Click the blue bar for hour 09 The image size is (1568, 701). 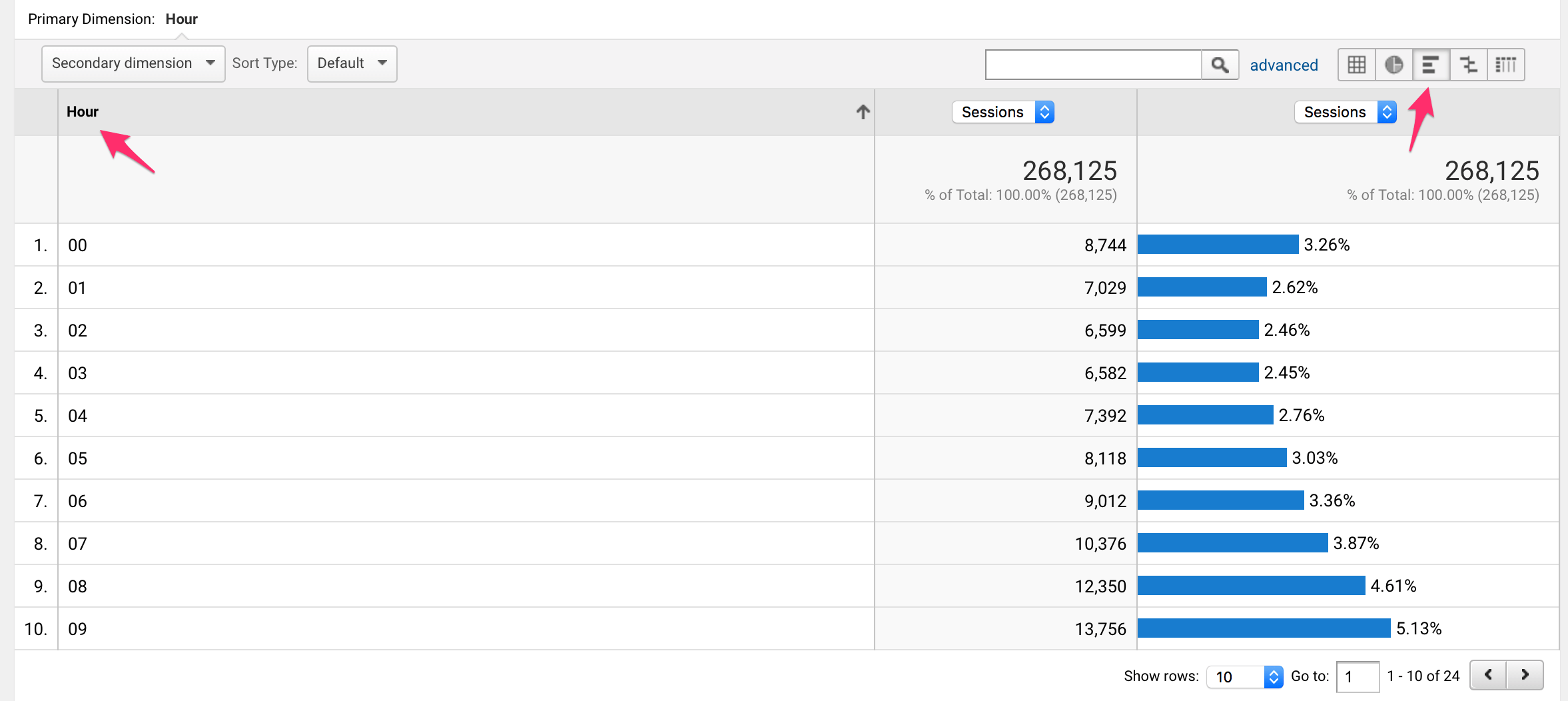1264,628
